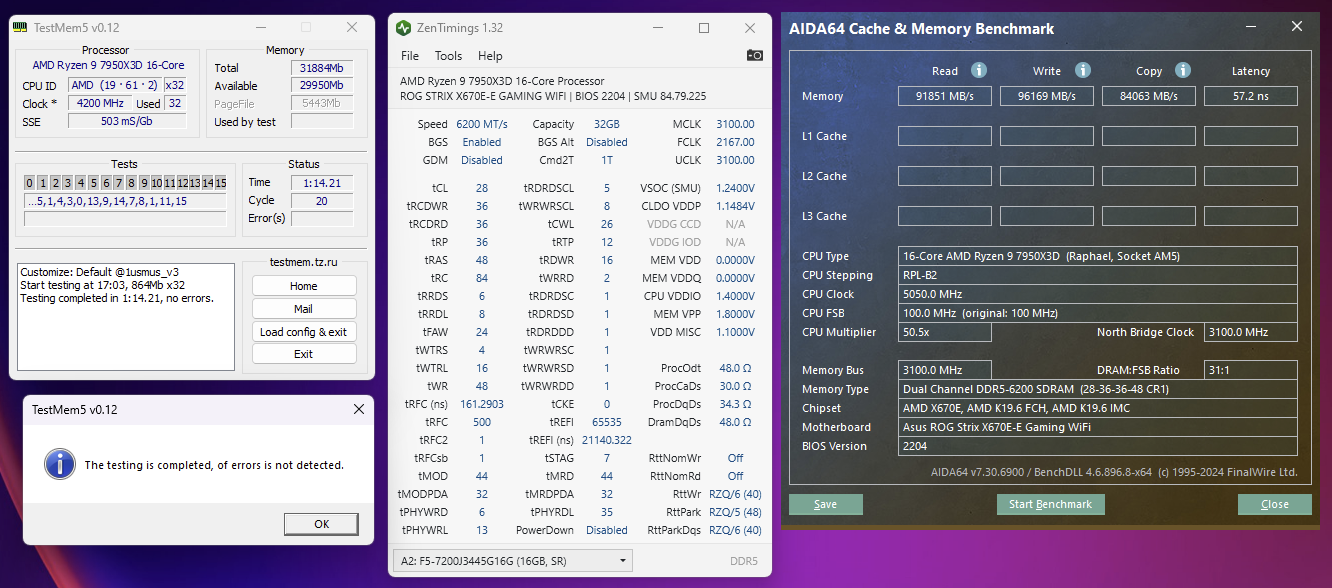Image resolution: width=1332 pixels, height=588 pixels.
Task: Click the Memory Read value 91851 MB/s
Action: click(944, 96)
